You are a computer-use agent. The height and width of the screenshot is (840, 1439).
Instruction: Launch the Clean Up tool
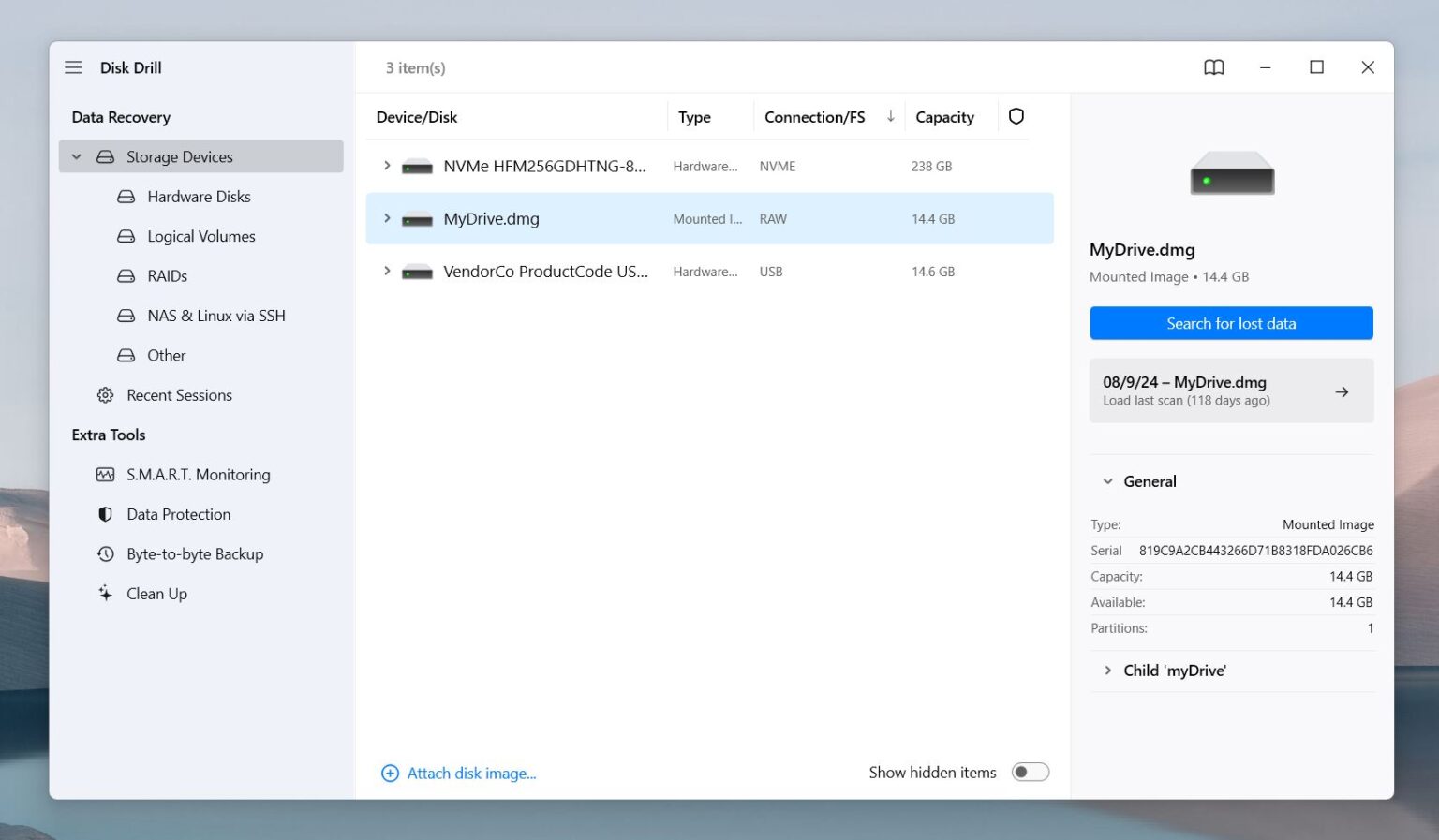point(156,593)
